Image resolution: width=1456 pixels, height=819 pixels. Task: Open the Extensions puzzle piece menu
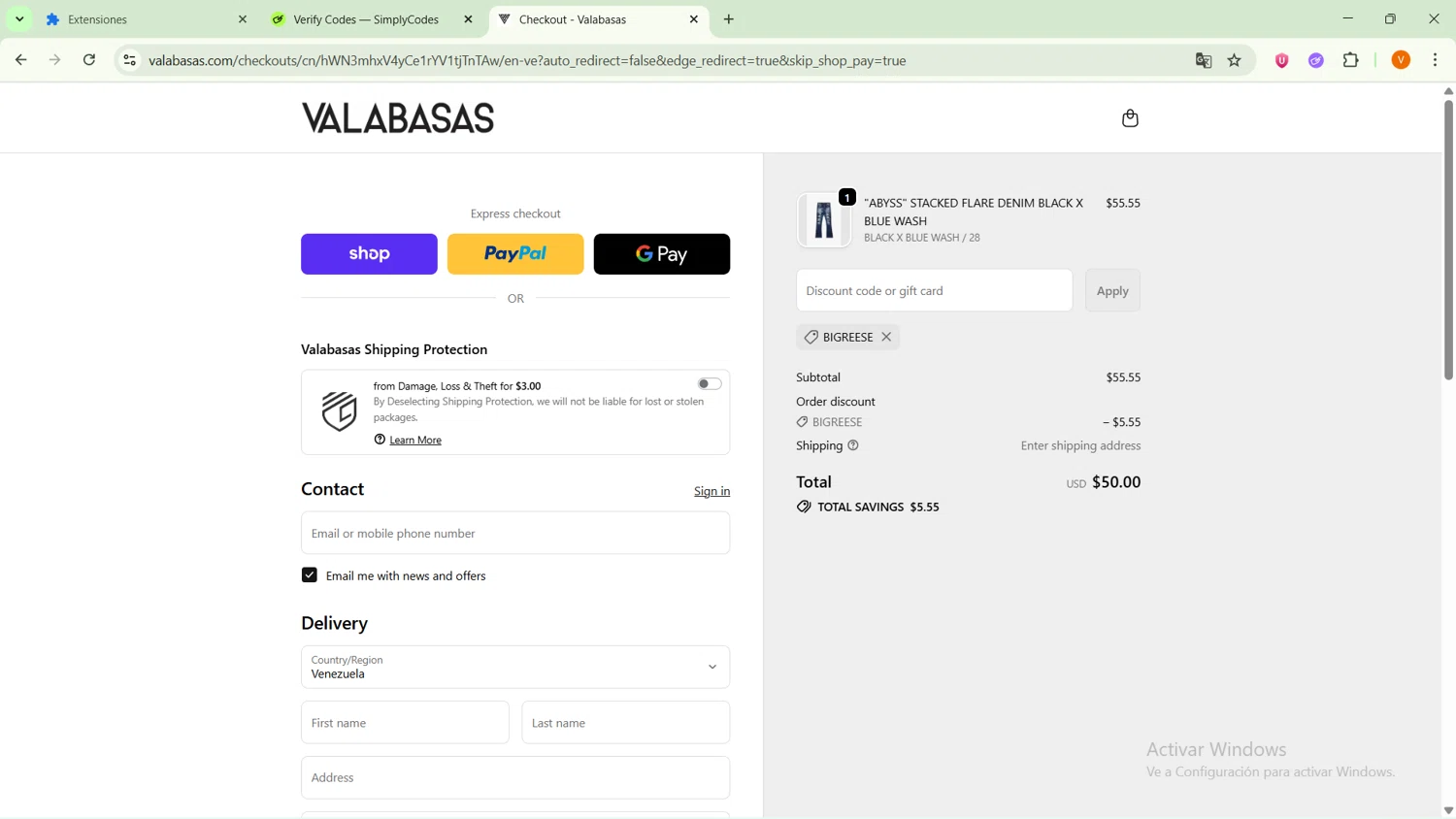click(x=1351, y=60)
